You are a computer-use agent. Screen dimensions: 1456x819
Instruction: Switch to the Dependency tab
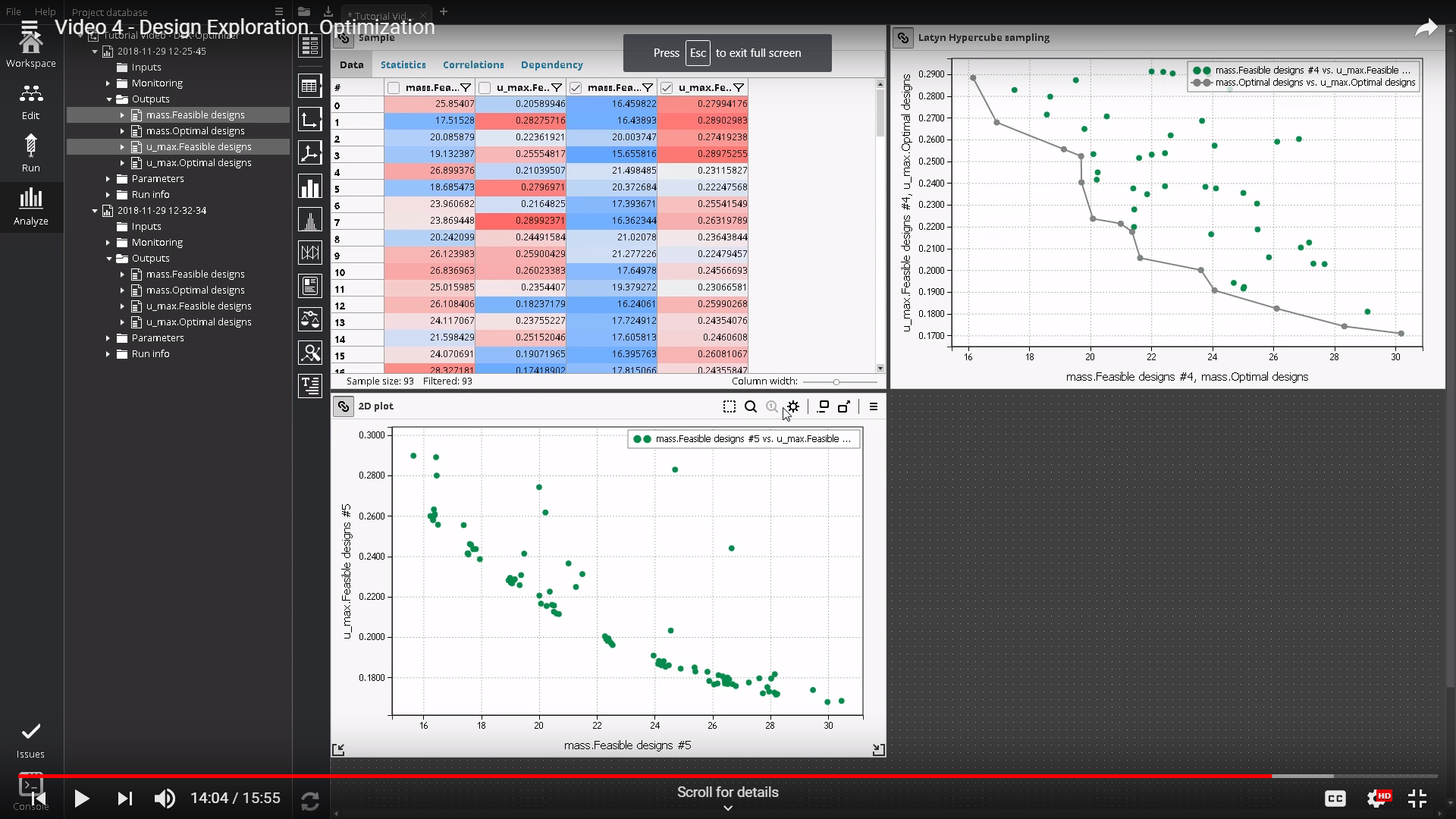[x=551, y=64]
